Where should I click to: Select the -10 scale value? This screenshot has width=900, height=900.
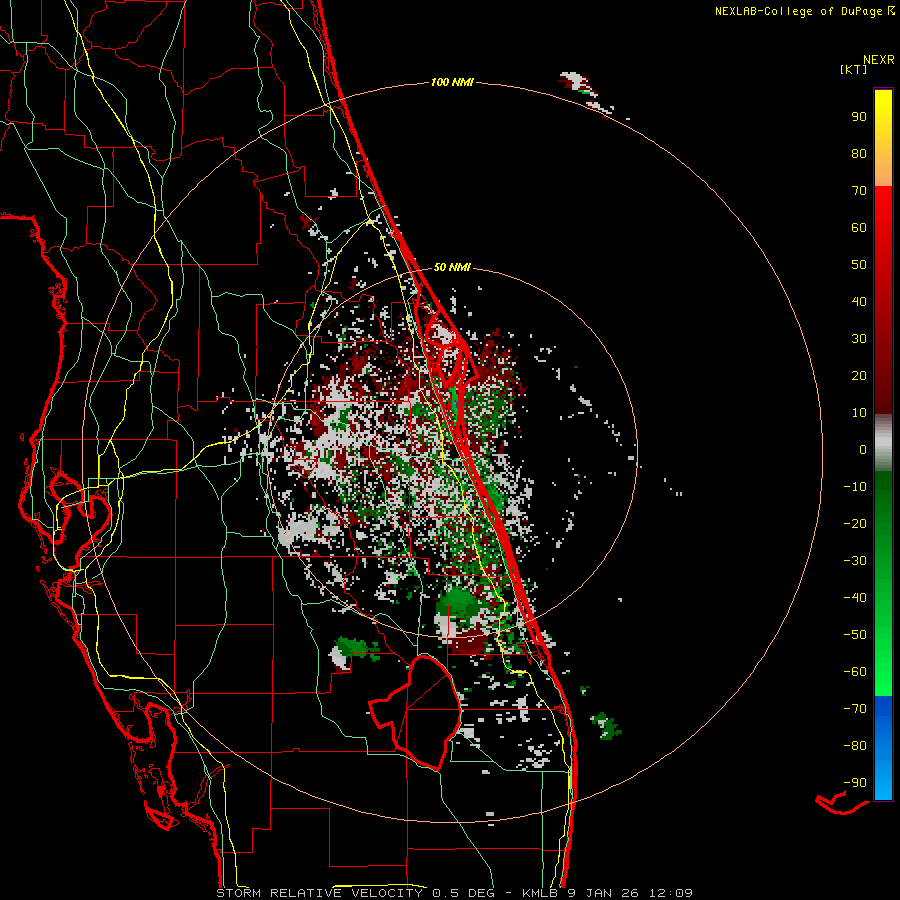click(855, 487)
